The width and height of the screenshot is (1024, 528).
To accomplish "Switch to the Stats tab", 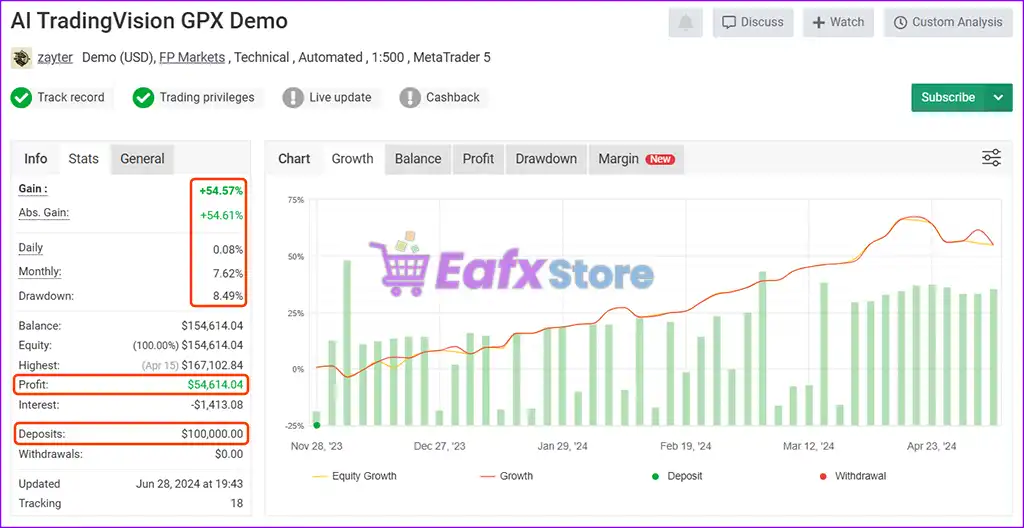I will pos(84,159).
